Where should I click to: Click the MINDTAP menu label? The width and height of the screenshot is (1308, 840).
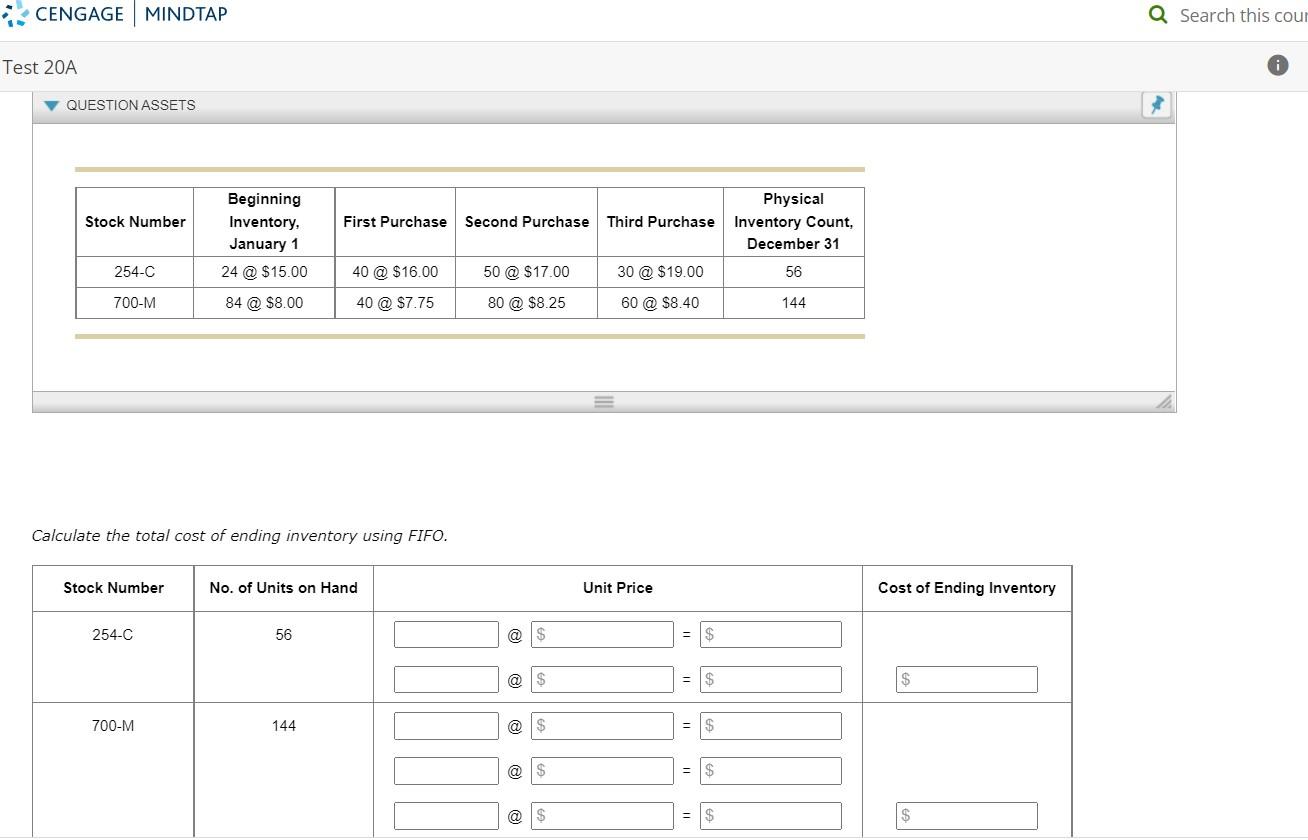point(185,14)
